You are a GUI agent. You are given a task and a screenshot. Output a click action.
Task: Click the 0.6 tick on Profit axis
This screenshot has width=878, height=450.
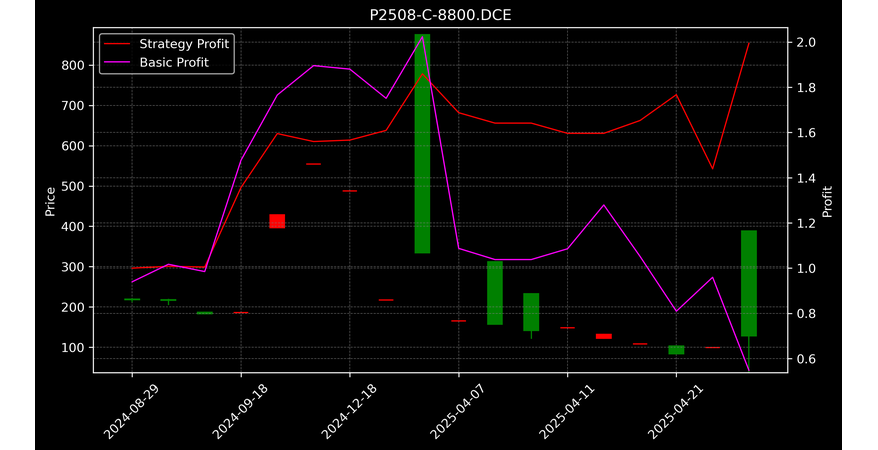(x=805, y=359)
